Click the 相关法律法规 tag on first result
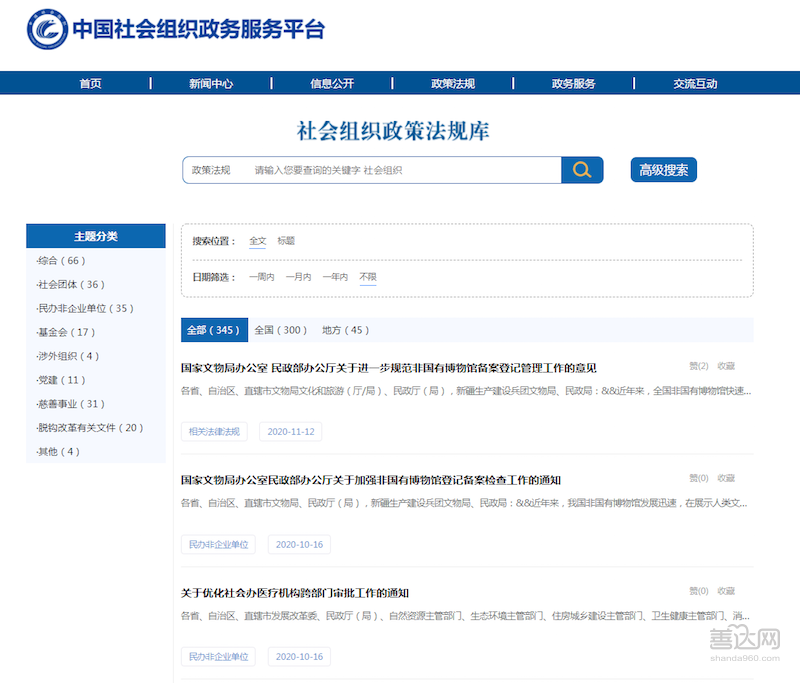The height and width of the screenshot is (683, 800). click(215, 432)
